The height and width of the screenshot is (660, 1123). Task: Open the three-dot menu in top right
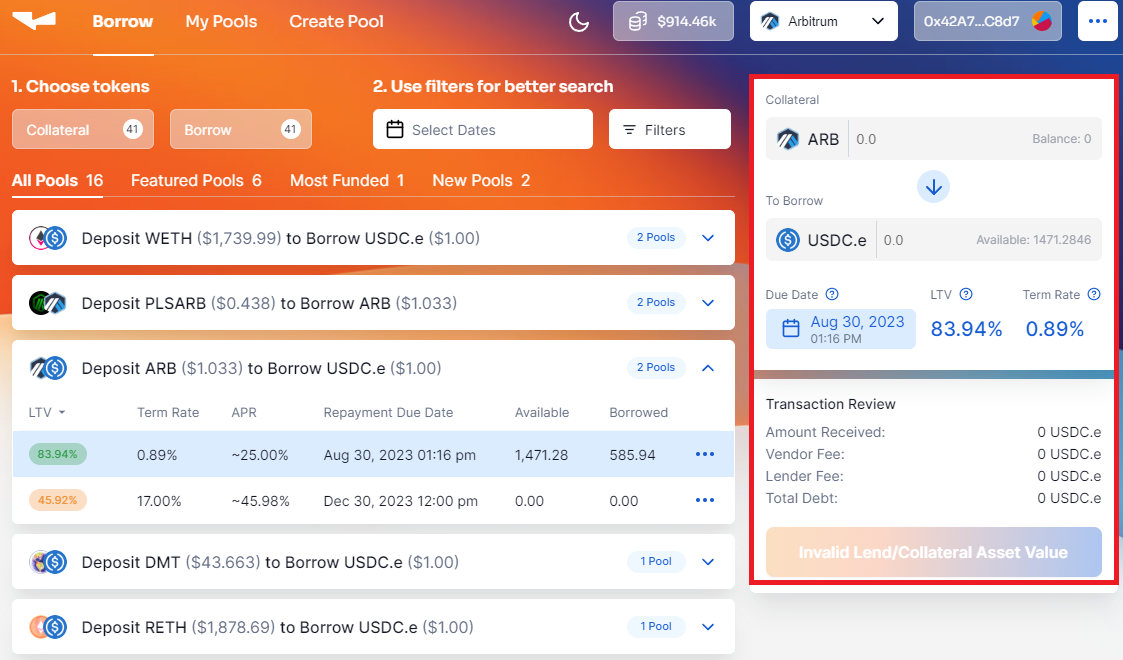[1097, 22]
